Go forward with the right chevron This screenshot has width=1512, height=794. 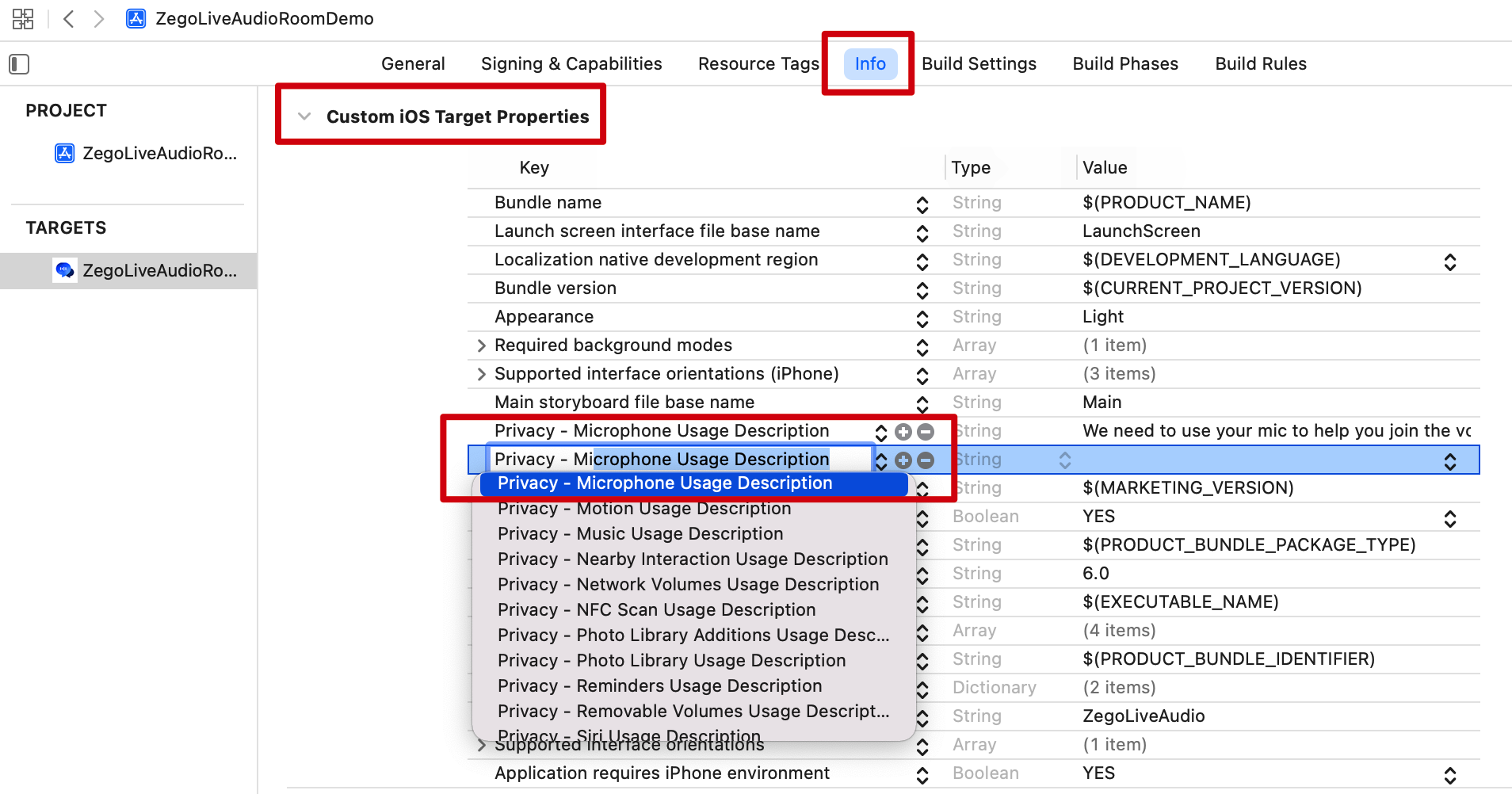point(98,19)
